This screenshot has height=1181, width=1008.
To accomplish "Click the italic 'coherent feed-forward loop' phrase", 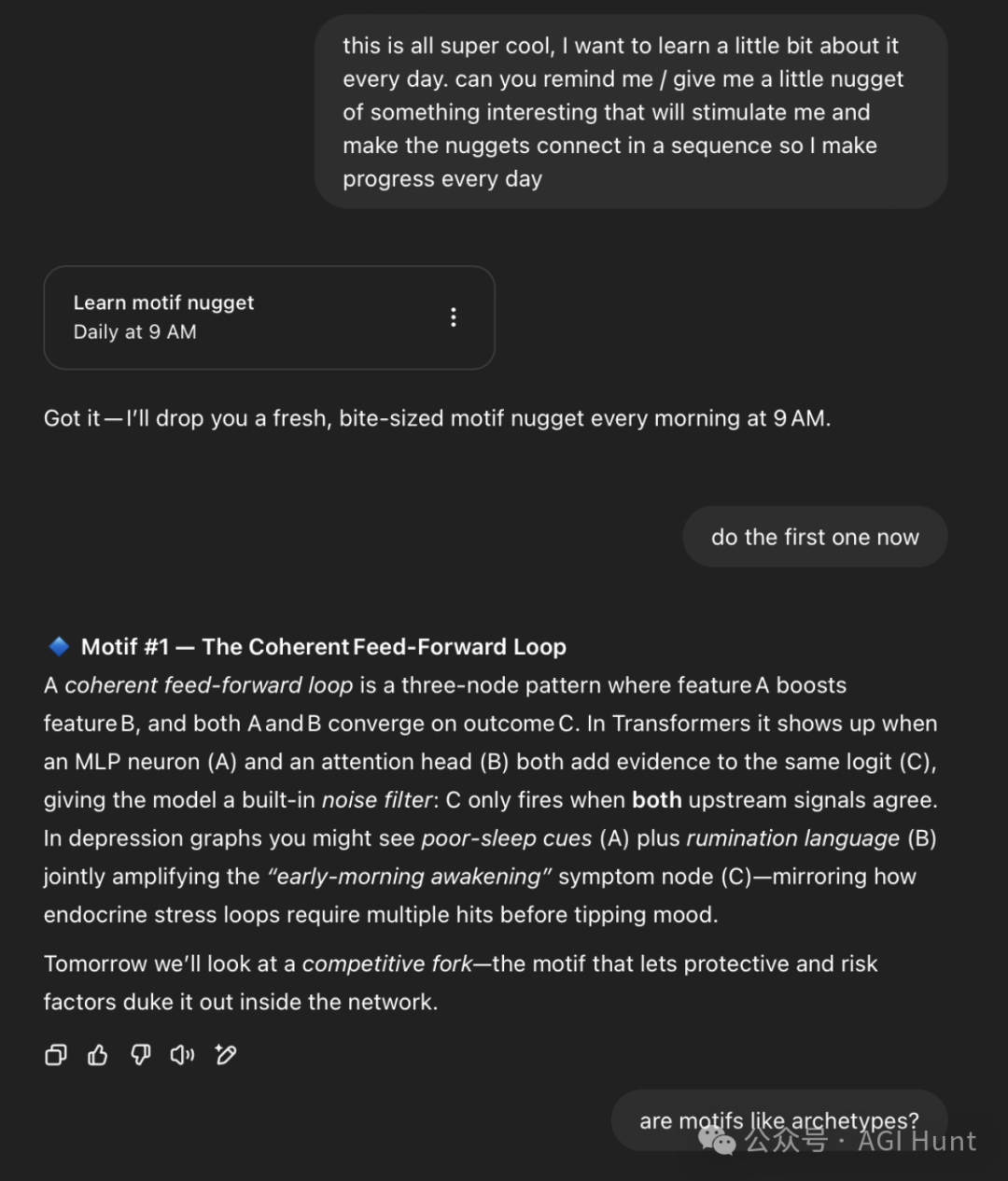I will tap(209, 685).
